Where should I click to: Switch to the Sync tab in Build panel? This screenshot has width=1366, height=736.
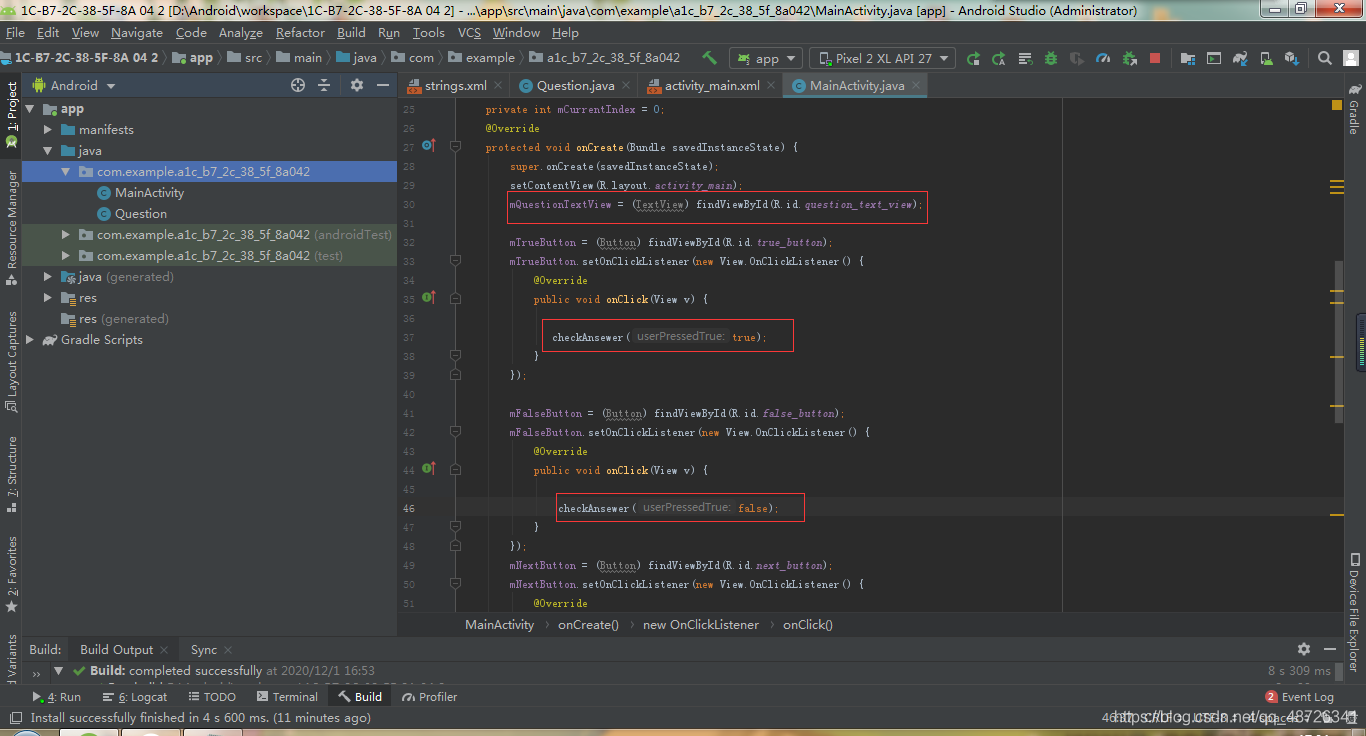click(203, 650)
